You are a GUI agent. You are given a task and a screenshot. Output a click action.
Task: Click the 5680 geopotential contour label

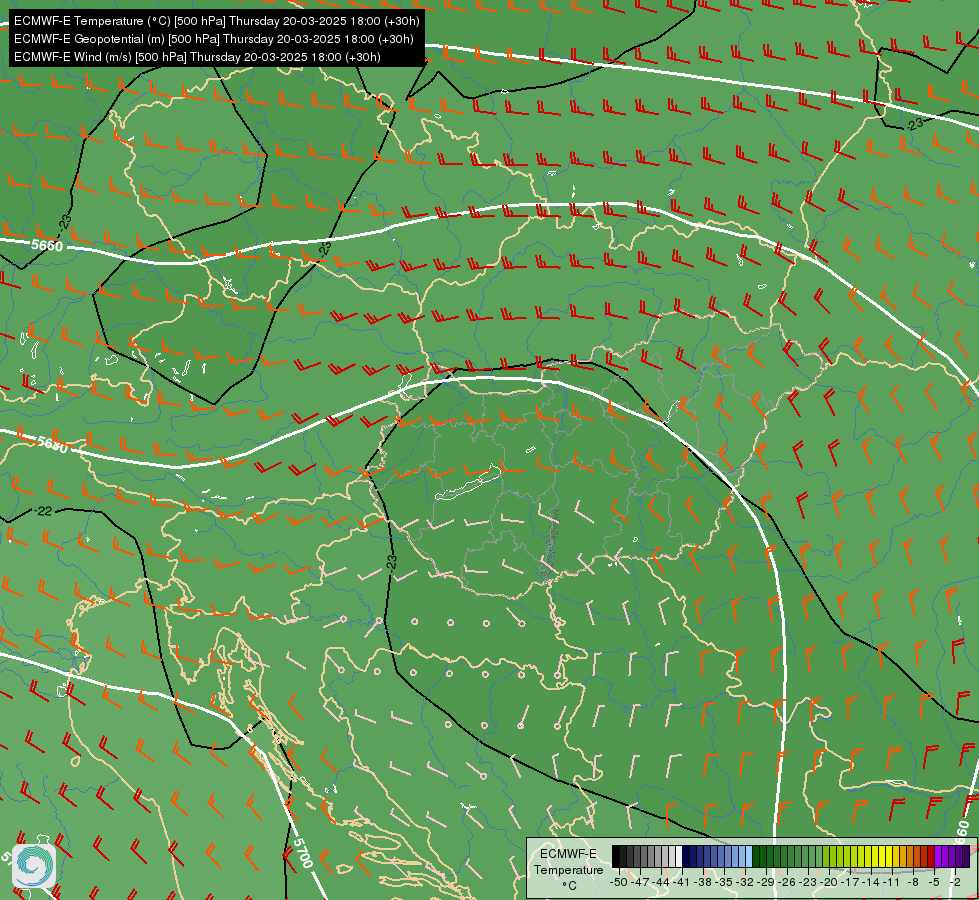click(52, 444)
